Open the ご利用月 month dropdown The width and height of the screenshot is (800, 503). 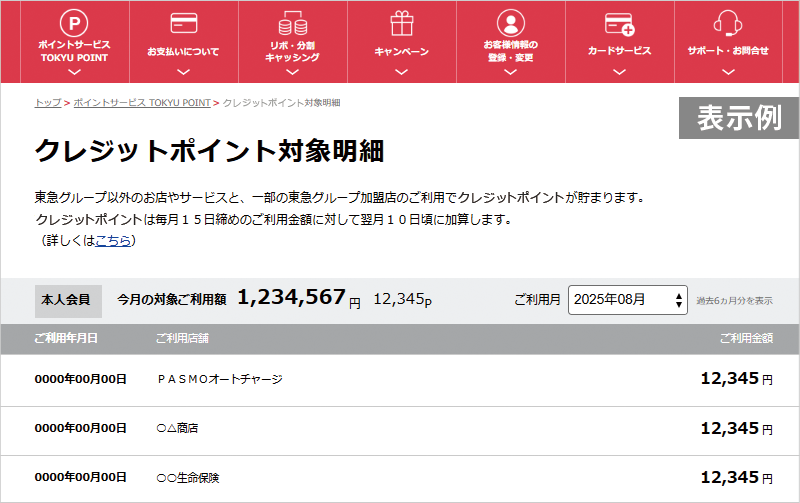[628, 299]
